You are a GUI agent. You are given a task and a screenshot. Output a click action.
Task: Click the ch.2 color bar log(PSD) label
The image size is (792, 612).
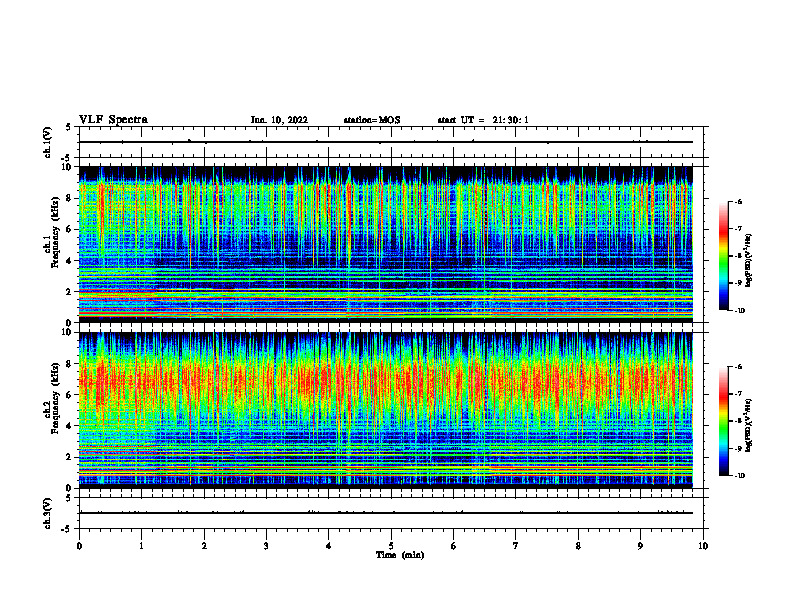coord(749,425)
